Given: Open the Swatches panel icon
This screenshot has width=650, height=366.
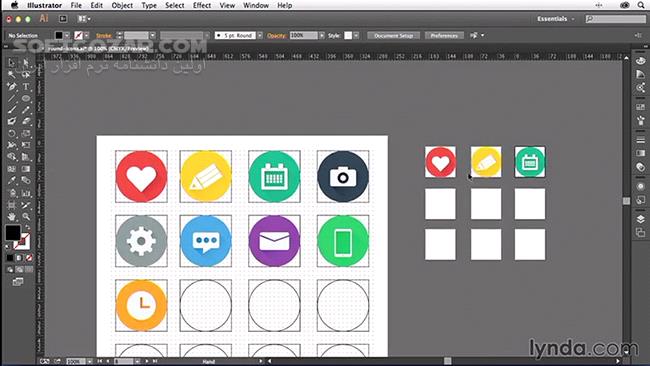Looking at the screenshot, I should [x=640, y=107].
